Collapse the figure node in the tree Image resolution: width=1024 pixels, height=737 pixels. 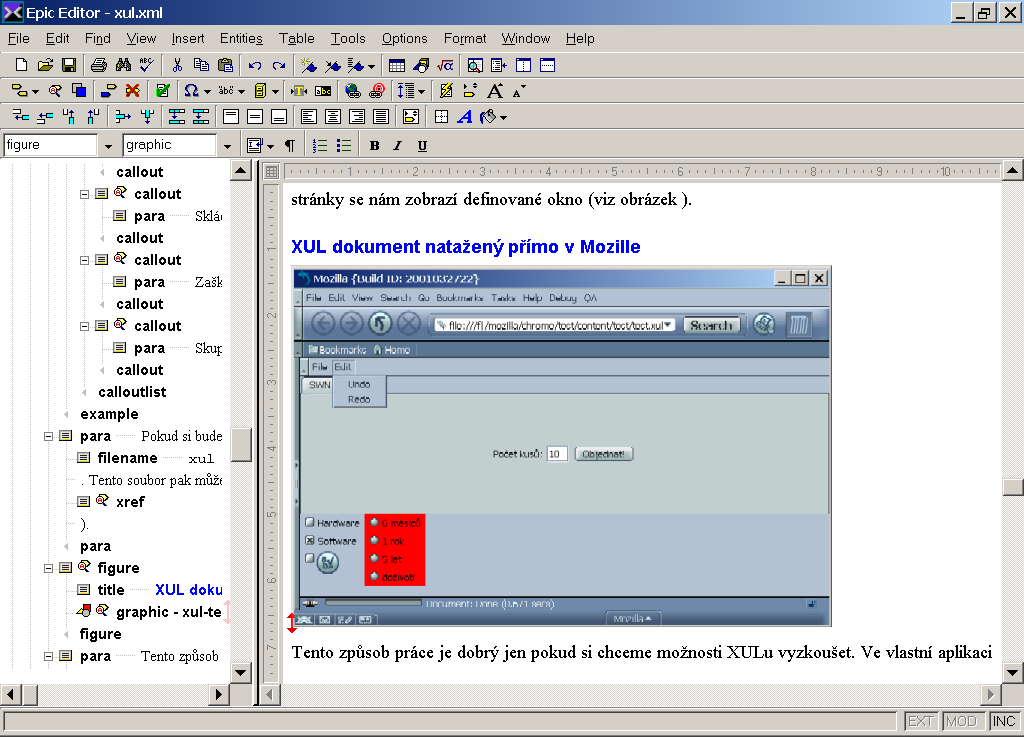click(x=48, y=568)
